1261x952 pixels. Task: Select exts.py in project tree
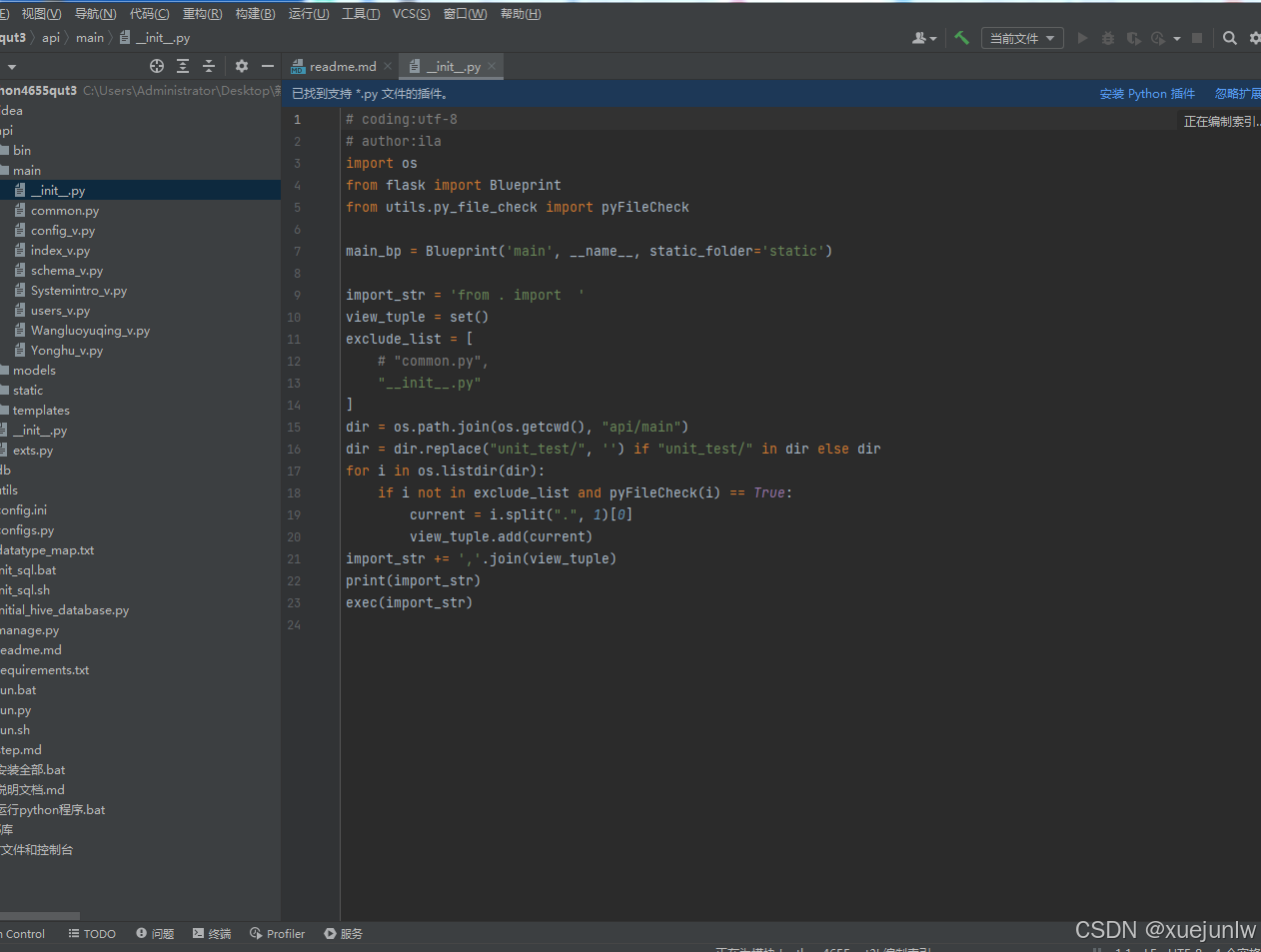click(x=33, y=451)
